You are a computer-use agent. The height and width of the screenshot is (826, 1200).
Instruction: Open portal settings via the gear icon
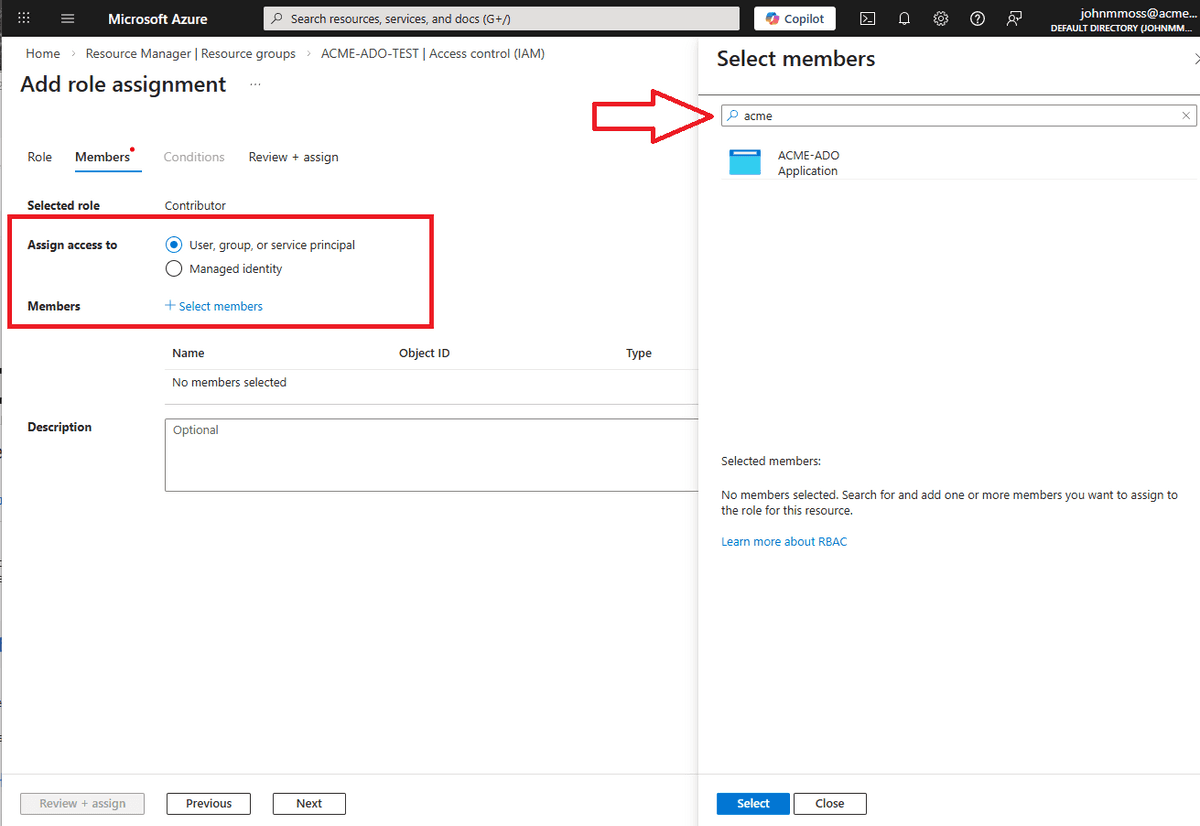pyautogui.click(x=940, y=18)
